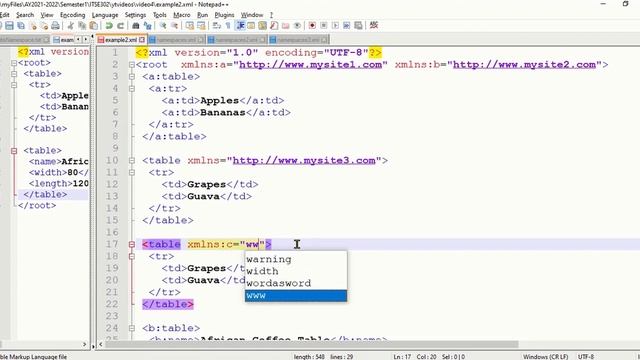
Task: Click the Close document toolbar icon
Action: [x=33, y=26]
